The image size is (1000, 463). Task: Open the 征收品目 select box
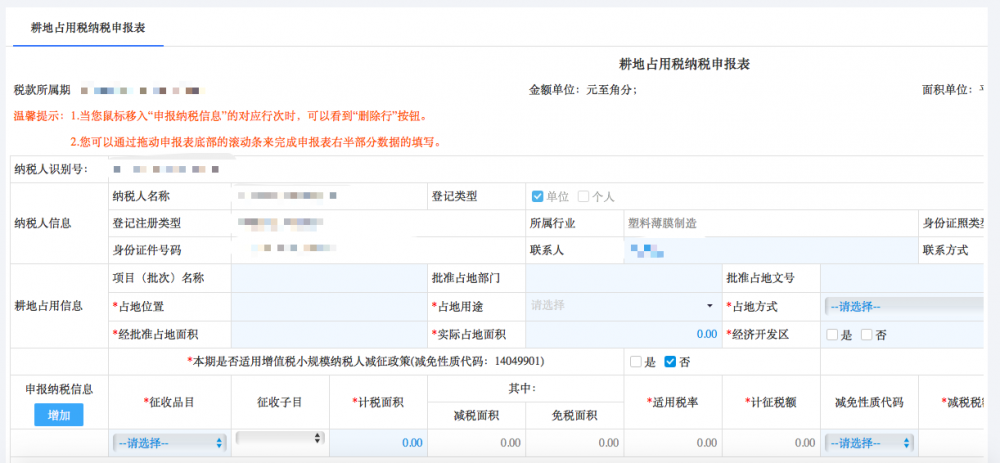[x=170, y=443]
